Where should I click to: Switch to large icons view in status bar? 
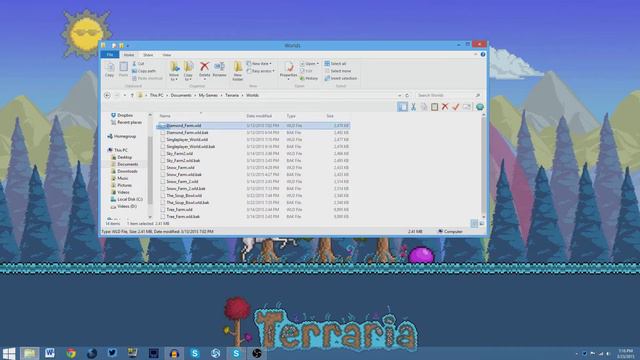point(482,224)
